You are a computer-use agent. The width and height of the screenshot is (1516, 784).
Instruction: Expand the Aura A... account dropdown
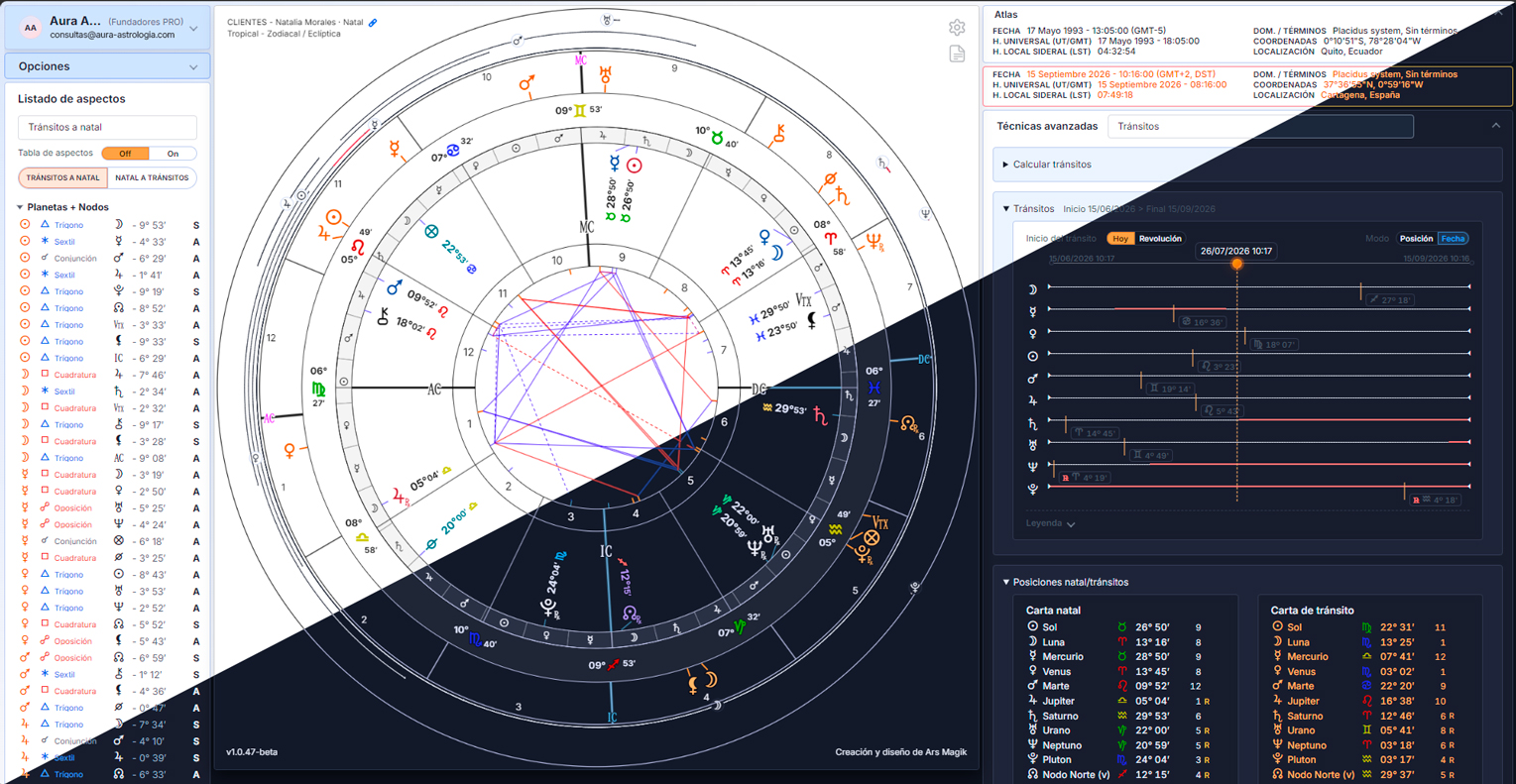click(x=193, y=29)
